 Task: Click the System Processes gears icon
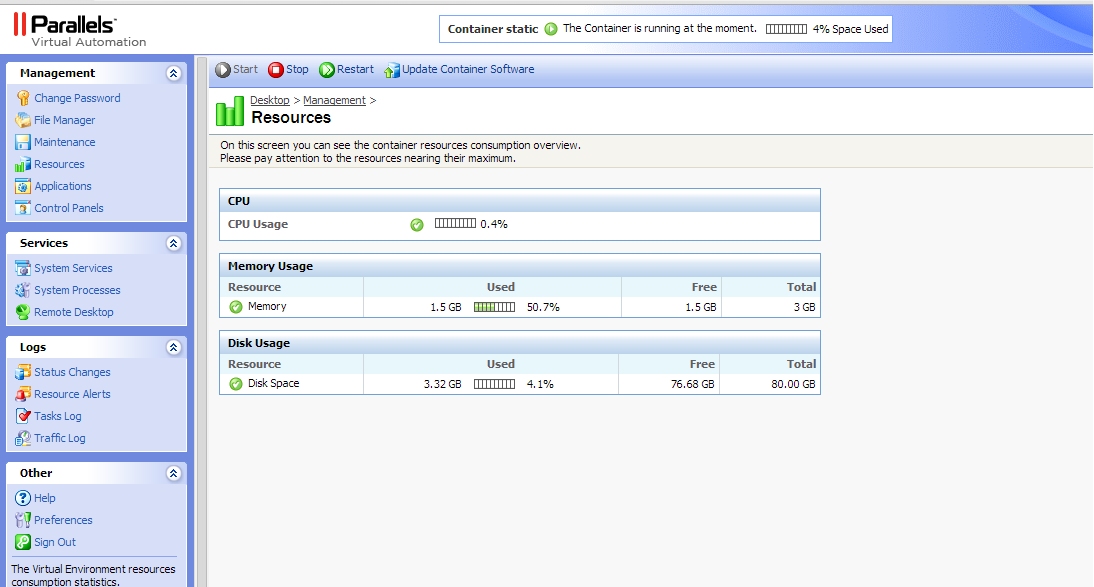point(23,290)
